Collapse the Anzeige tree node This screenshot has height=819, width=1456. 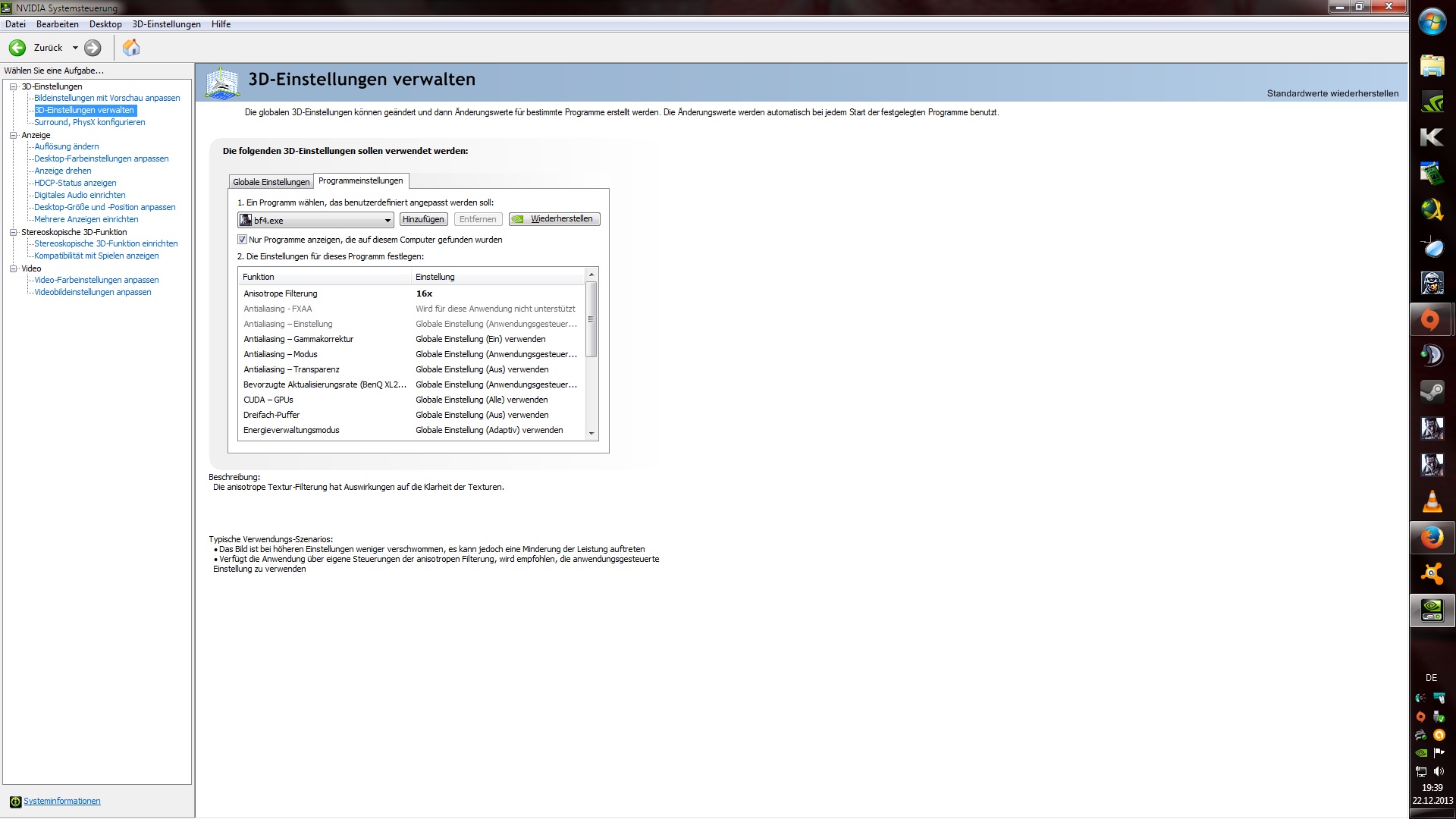(x=13, y=135)
